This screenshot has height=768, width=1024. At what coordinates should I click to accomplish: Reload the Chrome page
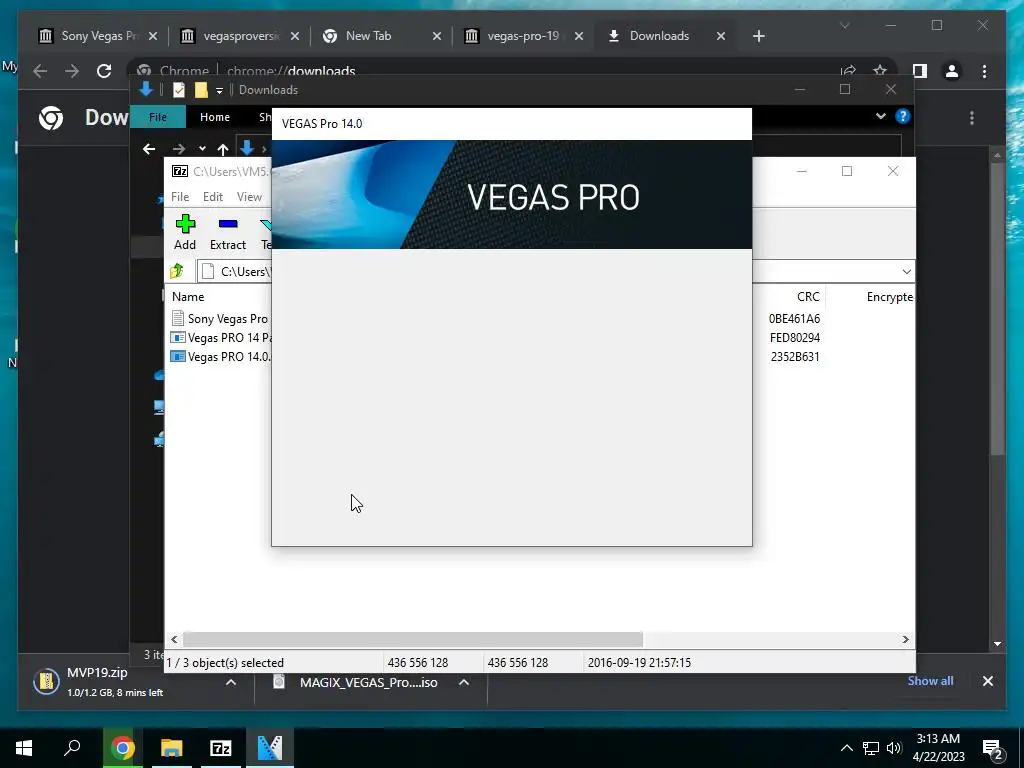tap(104, 71)
